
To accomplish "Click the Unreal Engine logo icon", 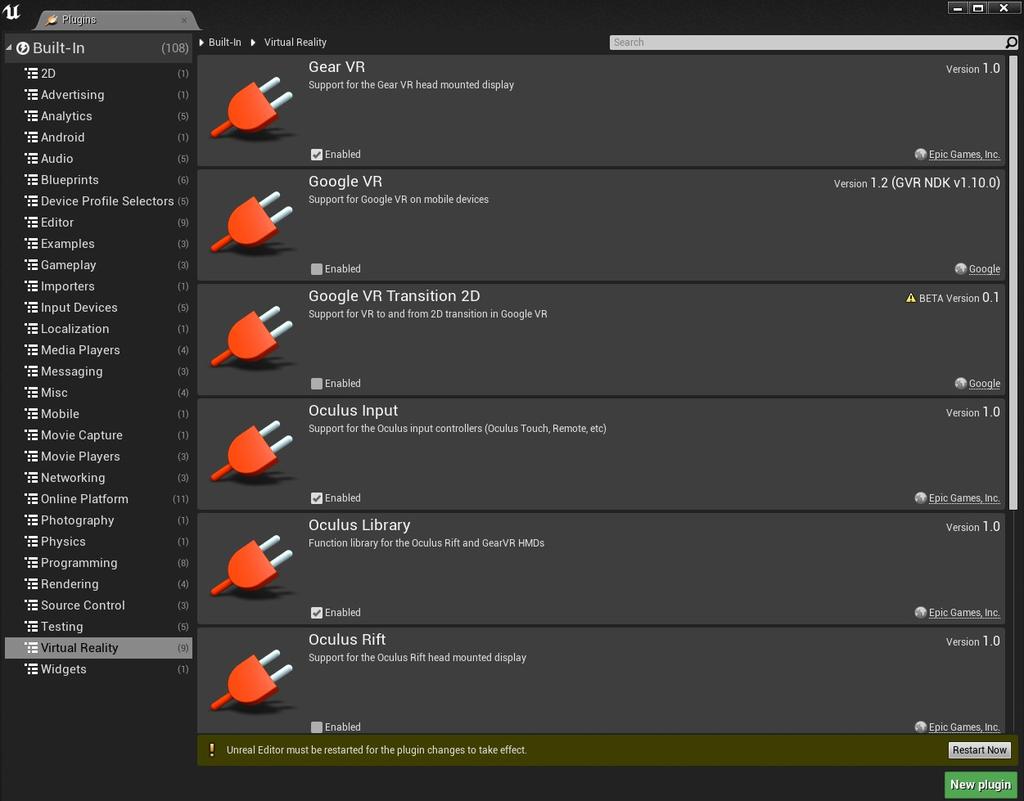I will click(x=12, y=12).
